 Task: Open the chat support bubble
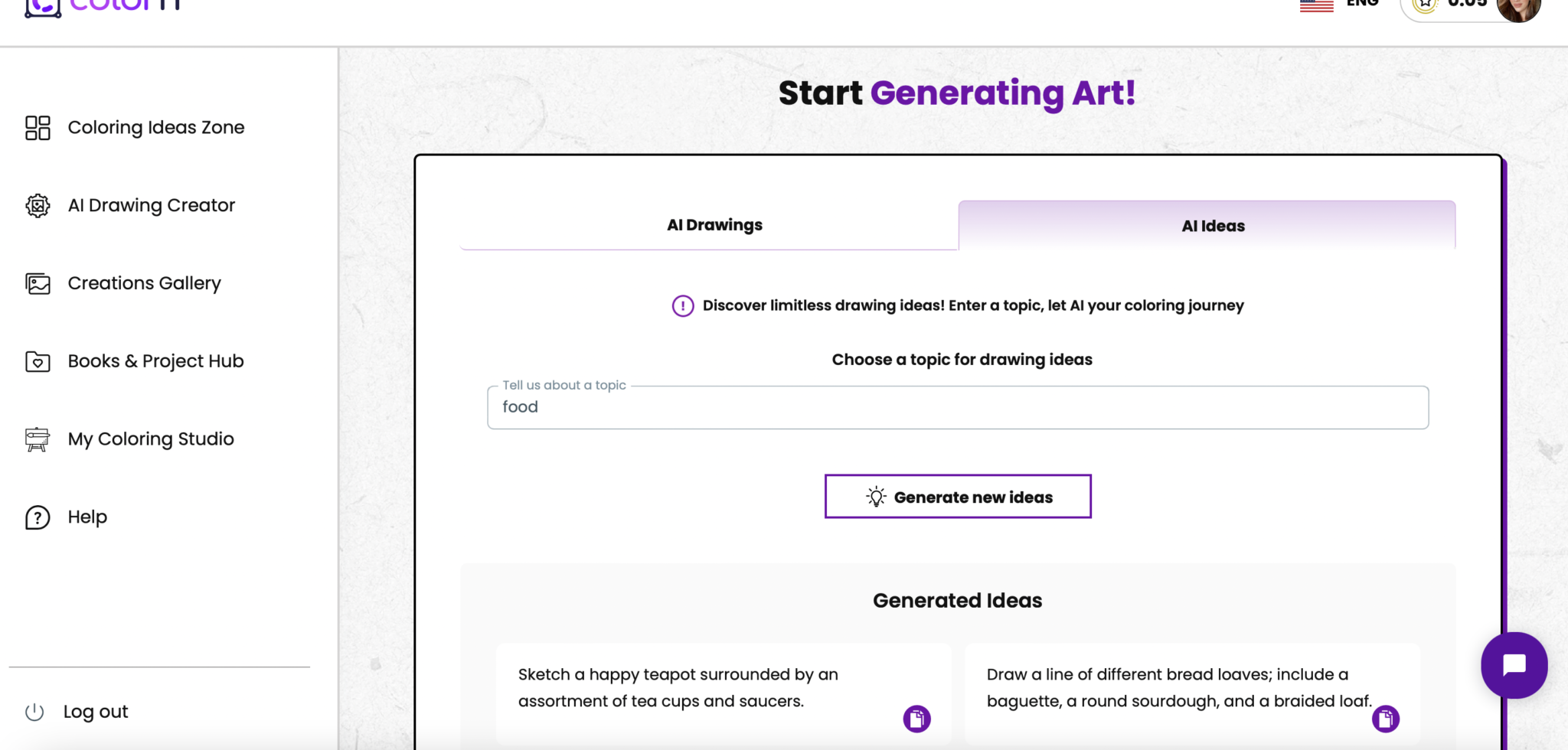[1514, 665]
